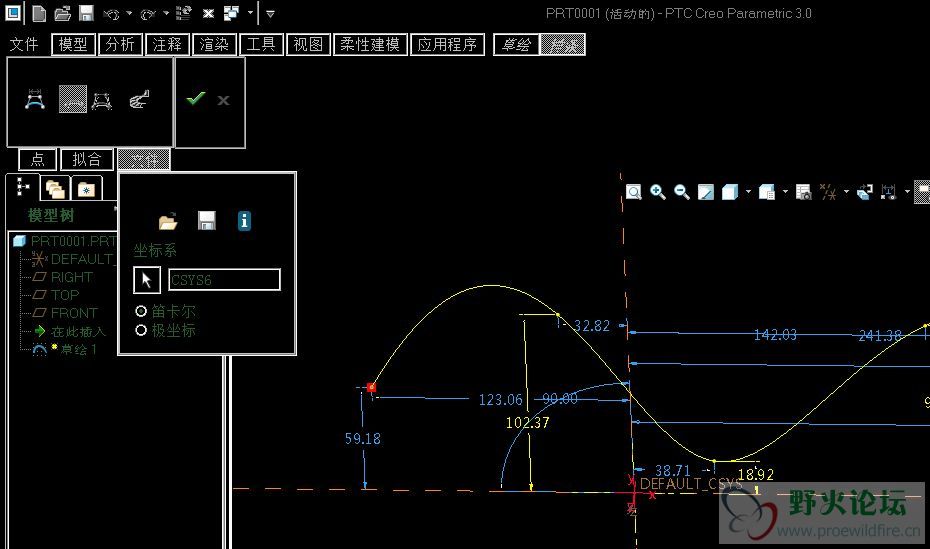Image resolution: width=930 pixels, height=549 pixels.
Task: Open a file from quick access toolbar
Action: [62, 13]
